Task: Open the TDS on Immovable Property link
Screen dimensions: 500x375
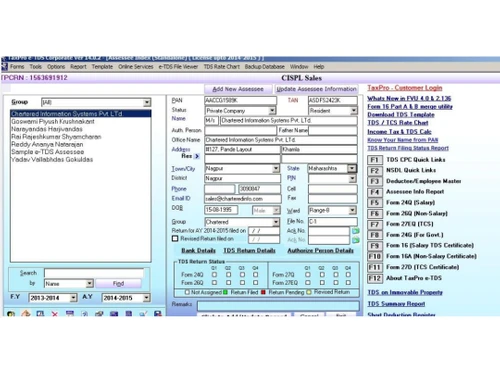Action: click(x=405, y=292)
